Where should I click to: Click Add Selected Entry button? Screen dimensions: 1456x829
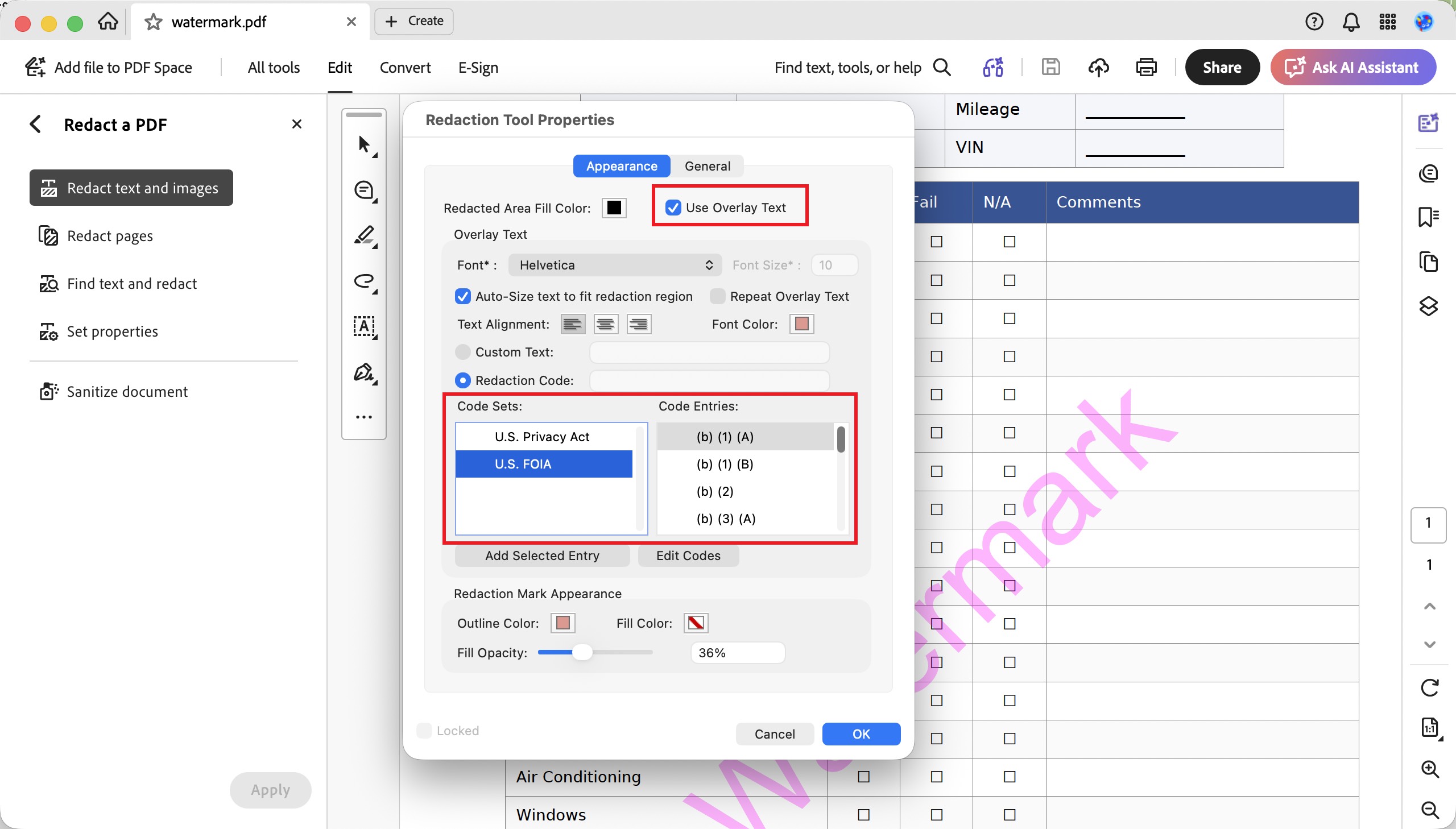click(x=542, y=556)
